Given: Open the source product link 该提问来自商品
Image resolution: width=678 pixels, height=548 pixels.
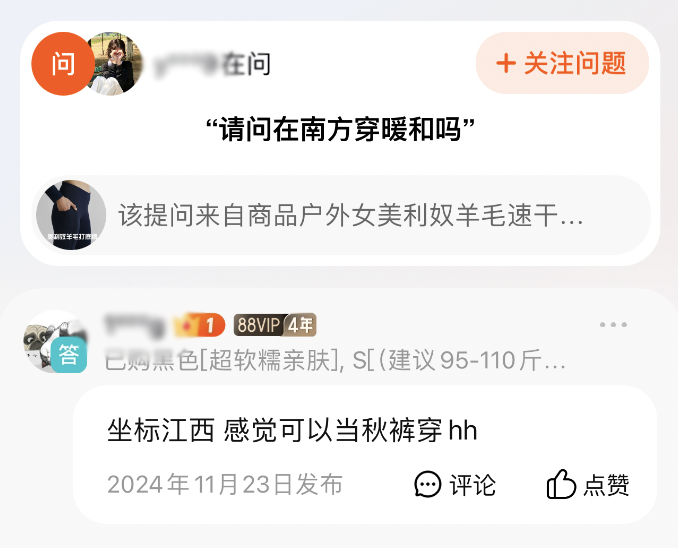Looking at the screenshot, I should 341,215.
